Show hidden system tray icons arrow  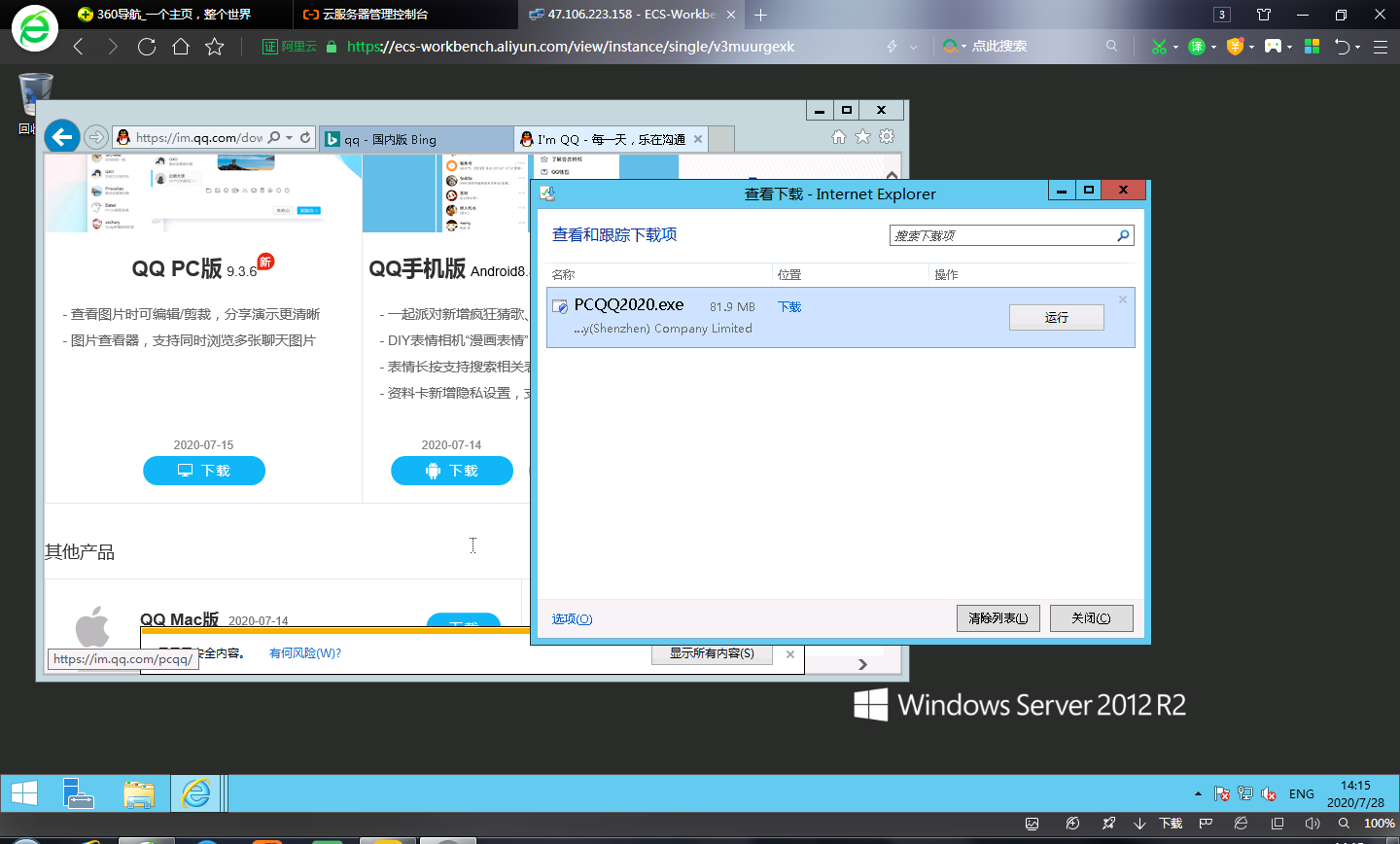[x=1198, y=793]
